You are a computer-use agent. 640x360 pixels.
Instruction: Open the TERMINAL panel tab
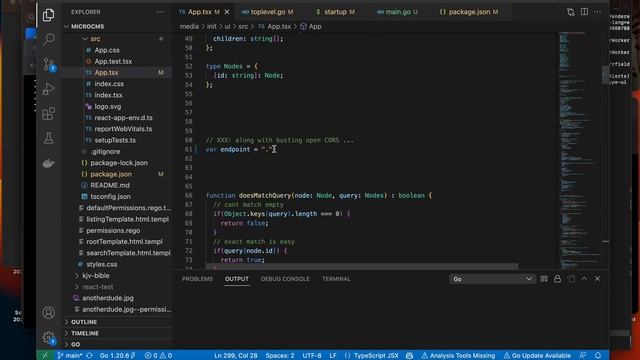point(336,279)
